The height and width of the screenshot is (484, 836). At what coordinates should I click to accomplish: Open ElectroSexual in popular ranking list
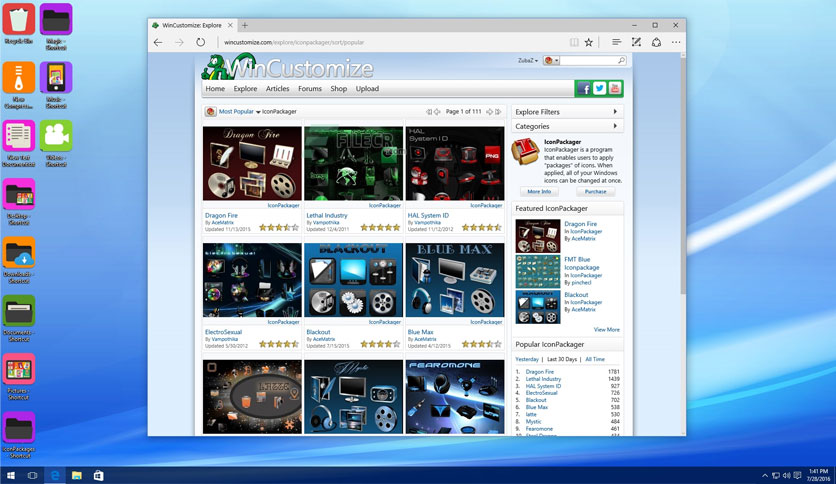pos(541,393)
